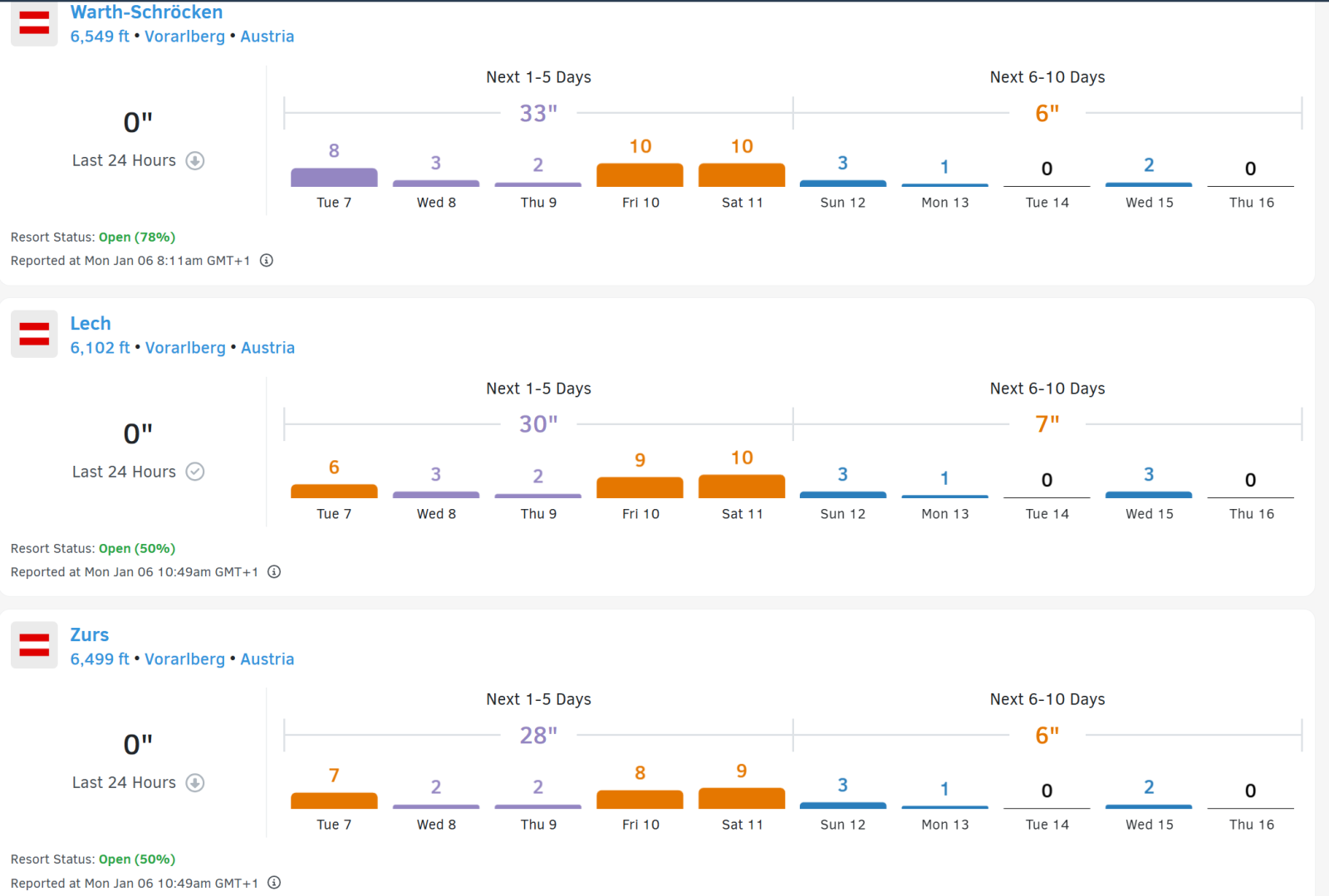1329x896 pixels.
Task: Select Sat 11 bar in Warth-Schröcken forecast
Action: click(x=742, y=175)
